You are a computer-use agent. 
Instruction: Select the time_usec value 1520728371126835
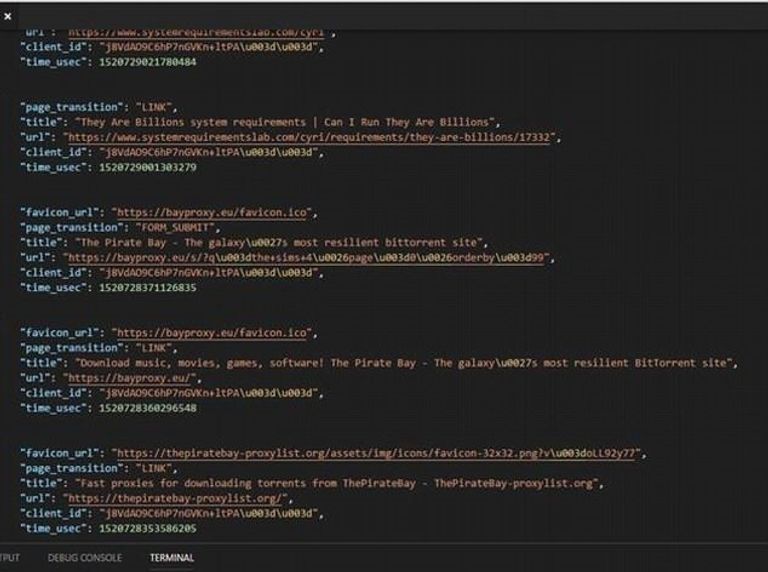[146, 287]
